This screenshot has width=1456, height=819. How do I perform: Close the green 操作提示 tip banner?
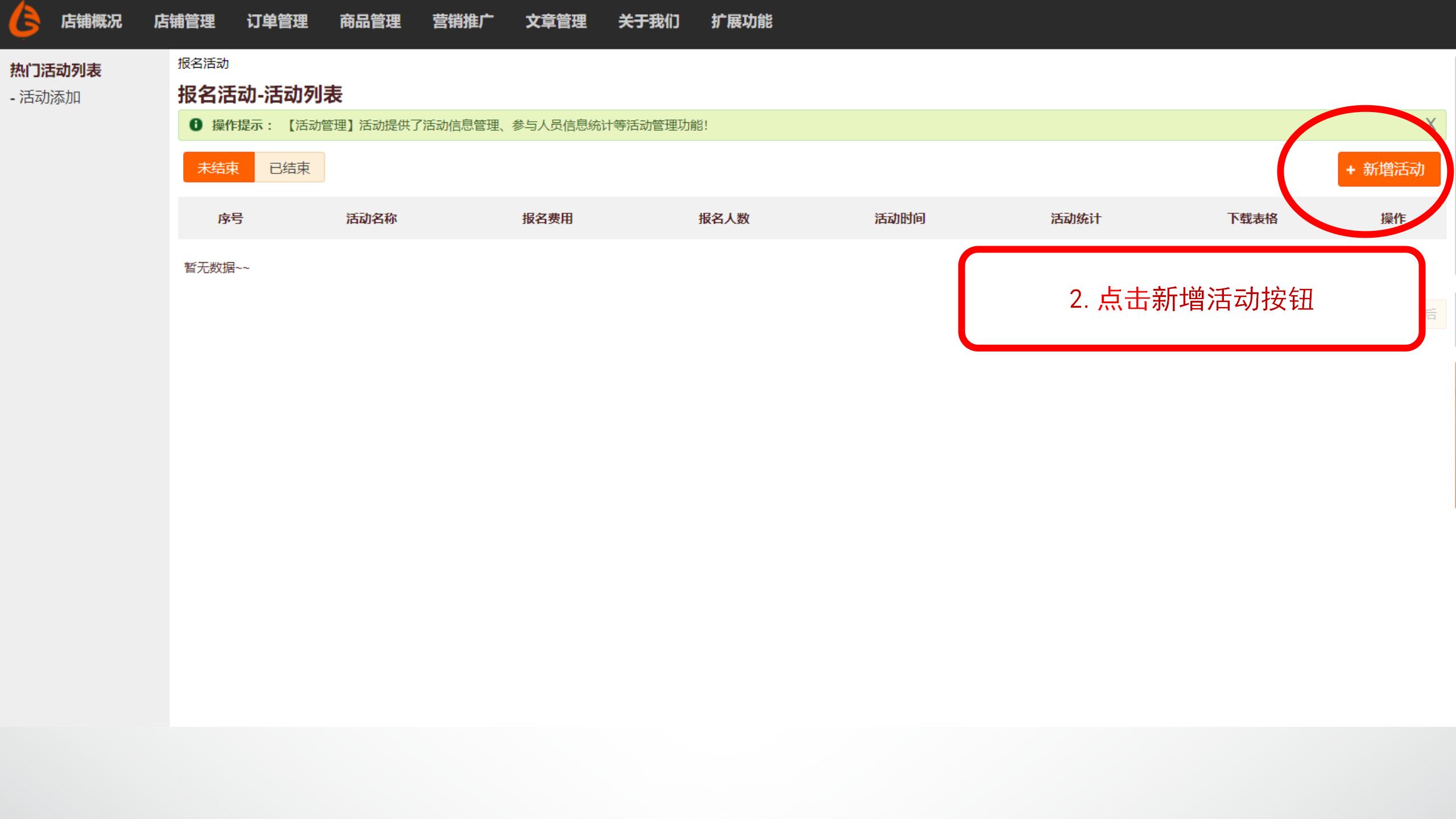pos(1431,123)
